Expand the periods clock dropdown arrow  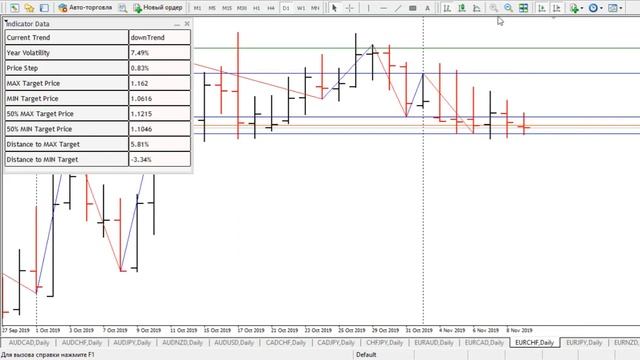[601, 8]
